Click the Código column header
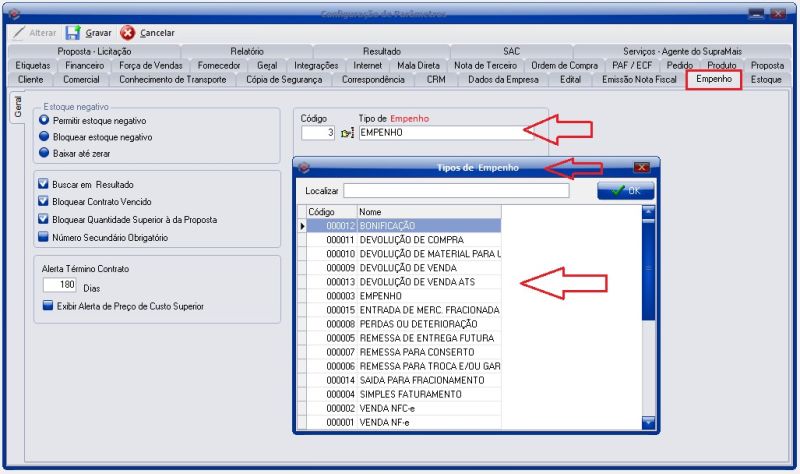 point(331,212)
